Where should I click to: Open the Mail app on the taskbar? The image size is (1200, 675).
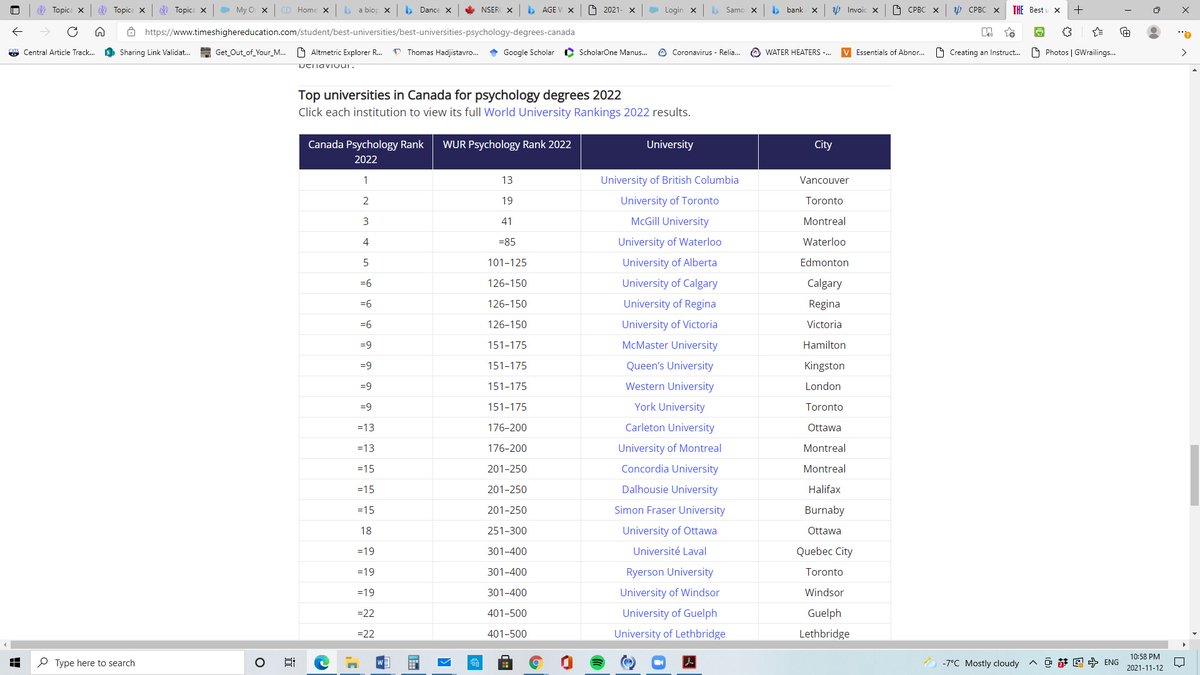(445, 662)
